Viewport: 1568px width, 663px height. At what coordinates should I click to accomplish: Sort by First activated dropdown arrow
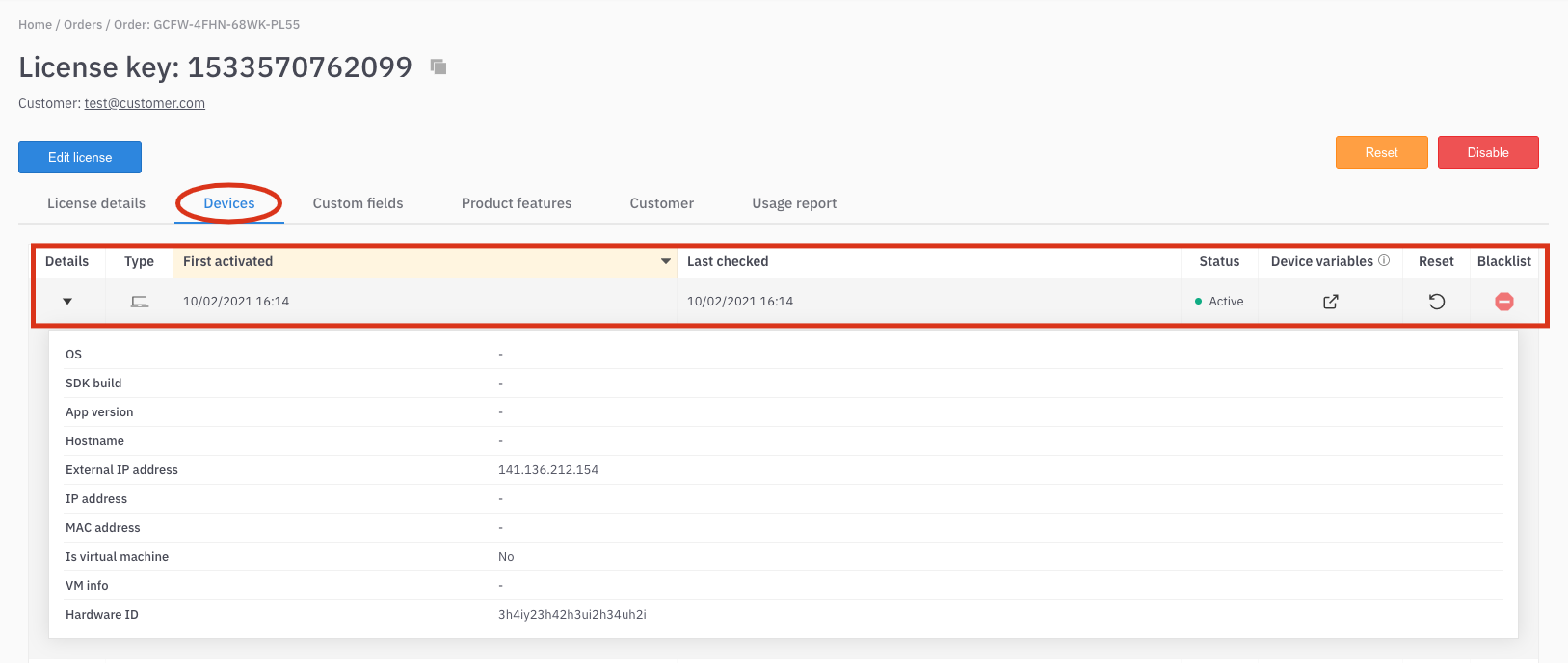[665, 261]
